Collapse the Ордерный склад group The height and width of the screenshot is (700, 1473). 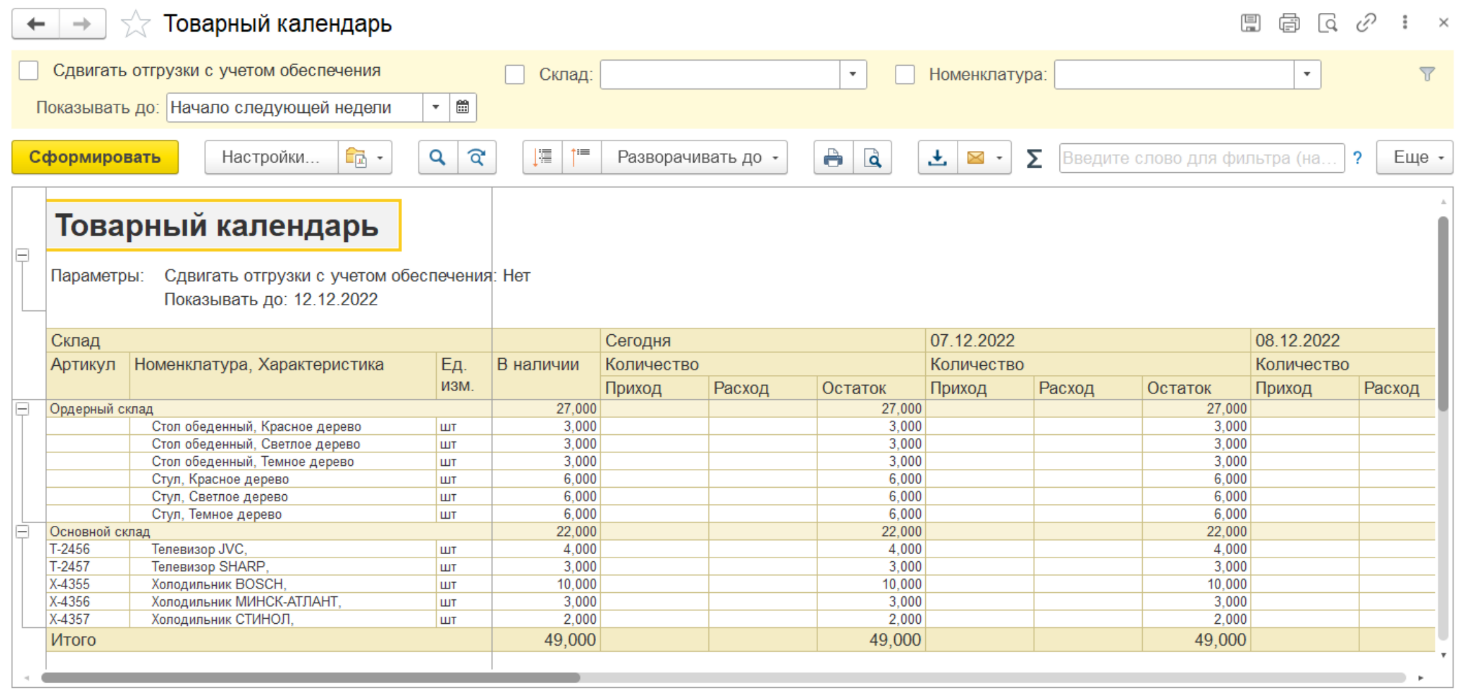(x=22, y=408)
